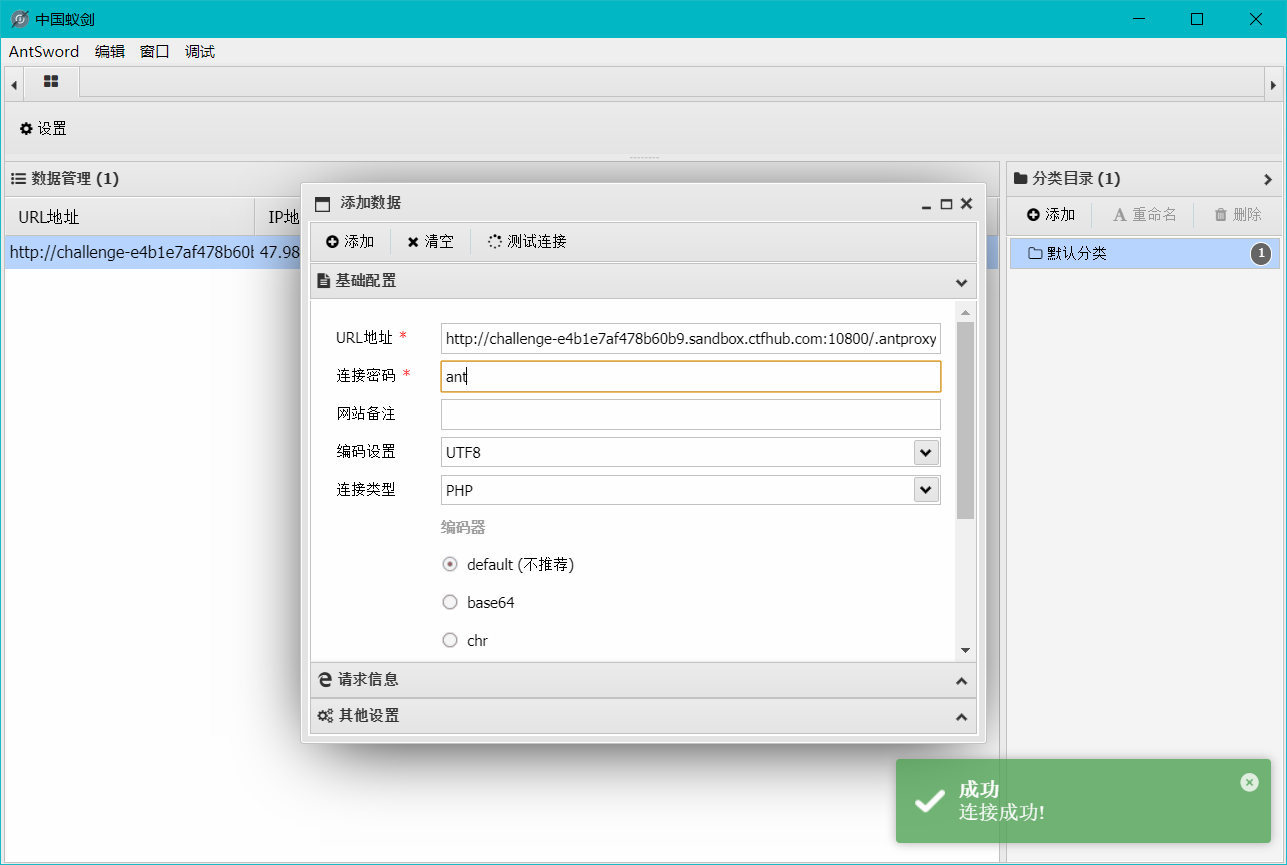The image size is (1287, 865).
Task: Add a new category in 分类目录
Action: 1050,215
